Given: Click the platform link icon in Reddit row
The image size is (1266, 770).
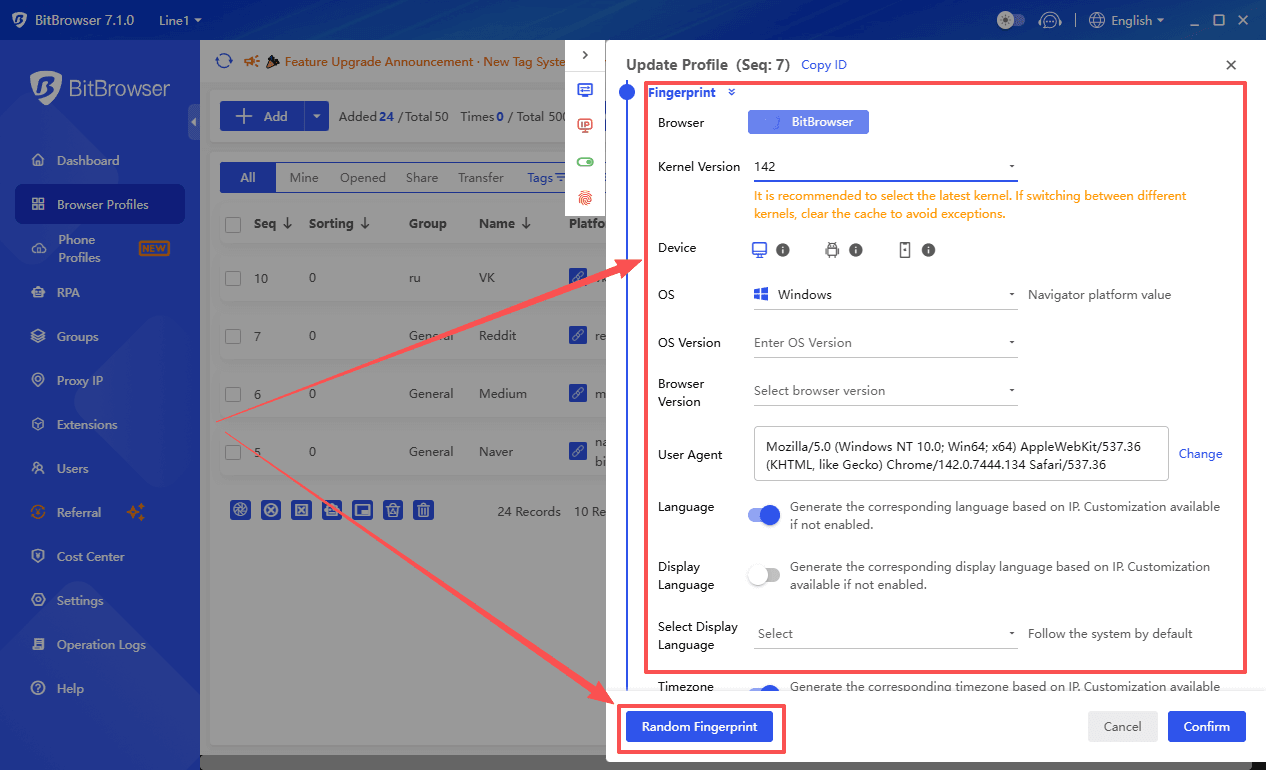Looking at the screenshot, I should (578, 335).
